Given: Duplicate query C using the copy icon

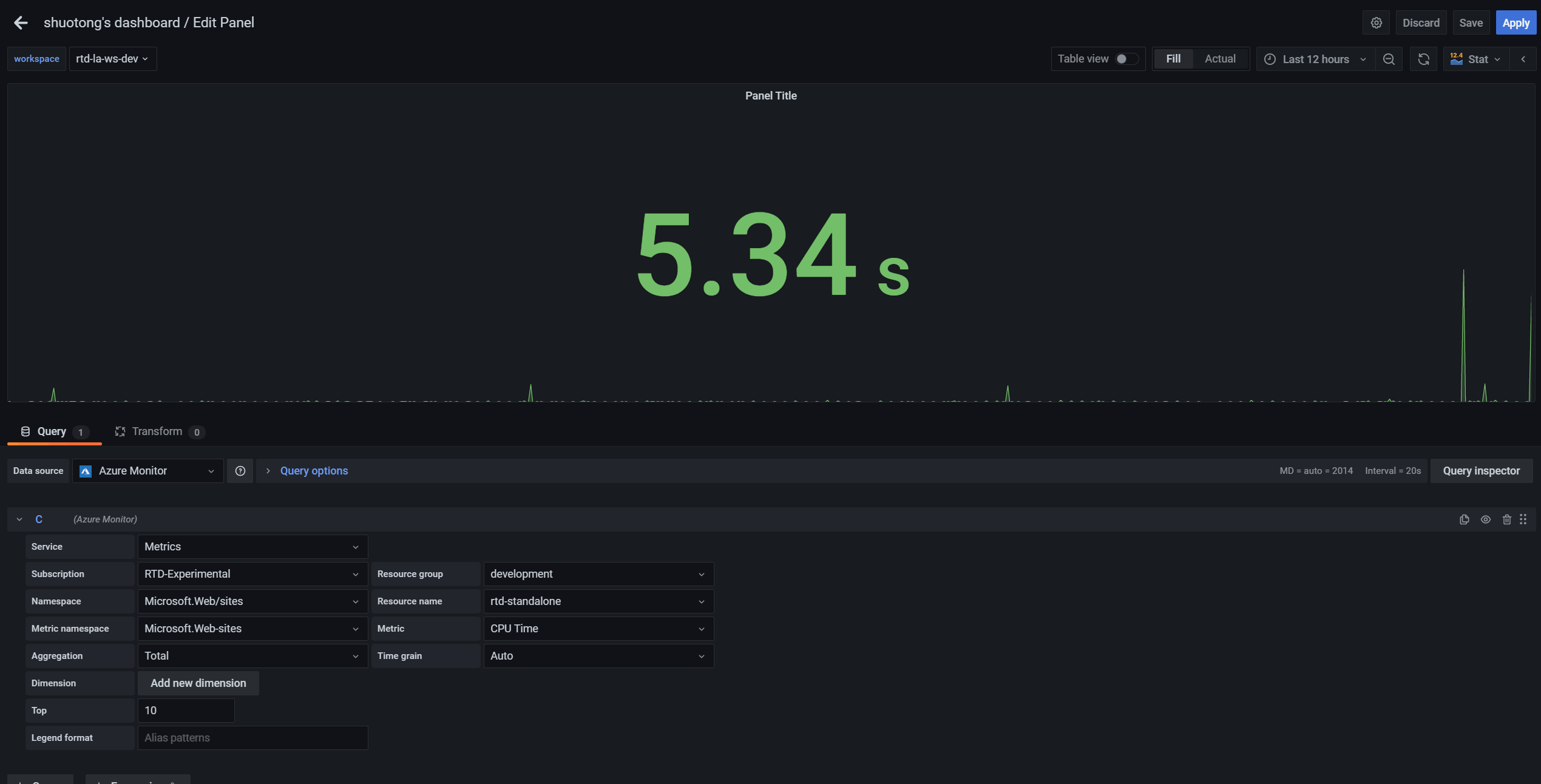Looking at the screenshot, I should coord(1465,519).
